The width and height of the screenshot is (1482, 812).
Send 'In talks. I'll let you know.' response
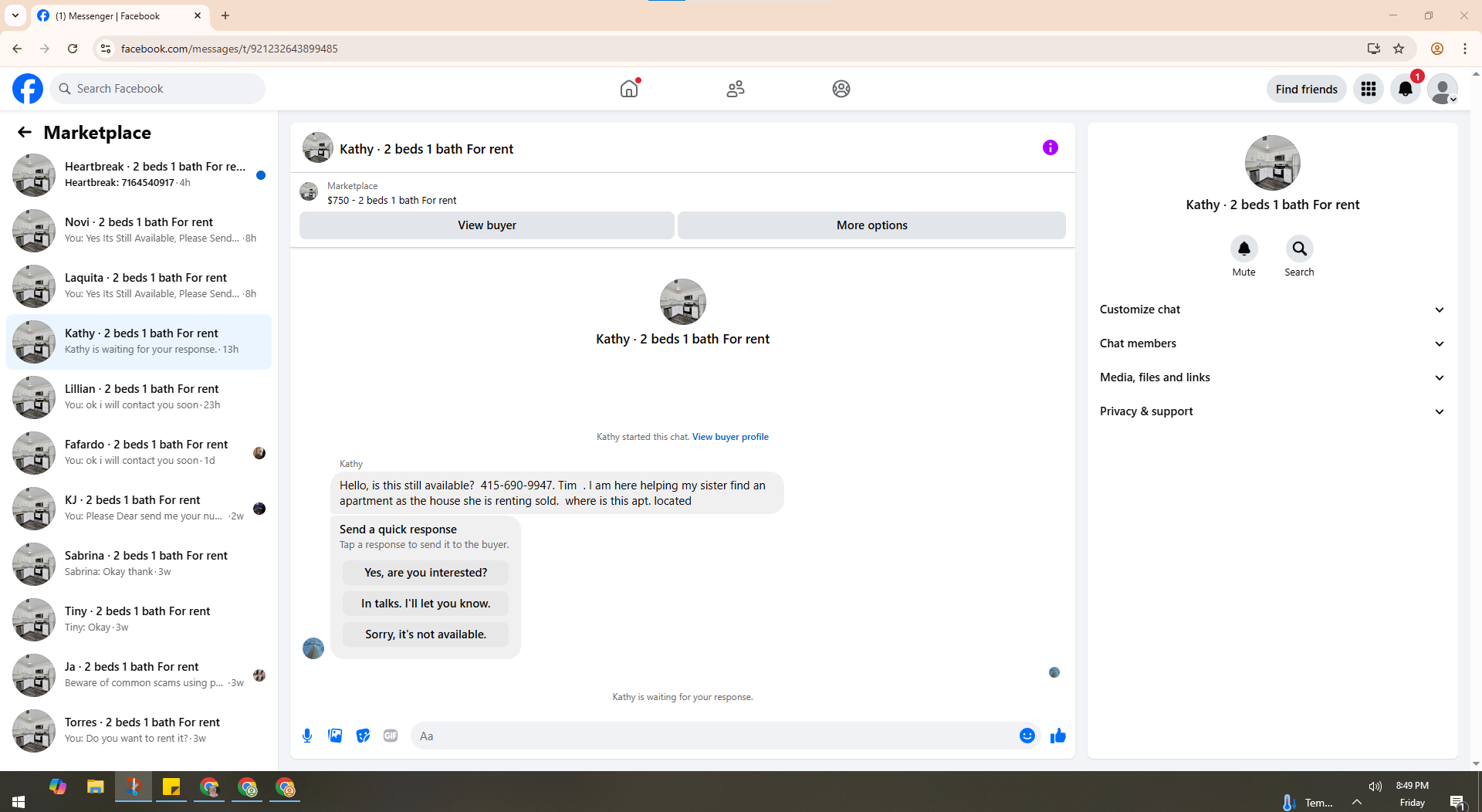point(425,604)
